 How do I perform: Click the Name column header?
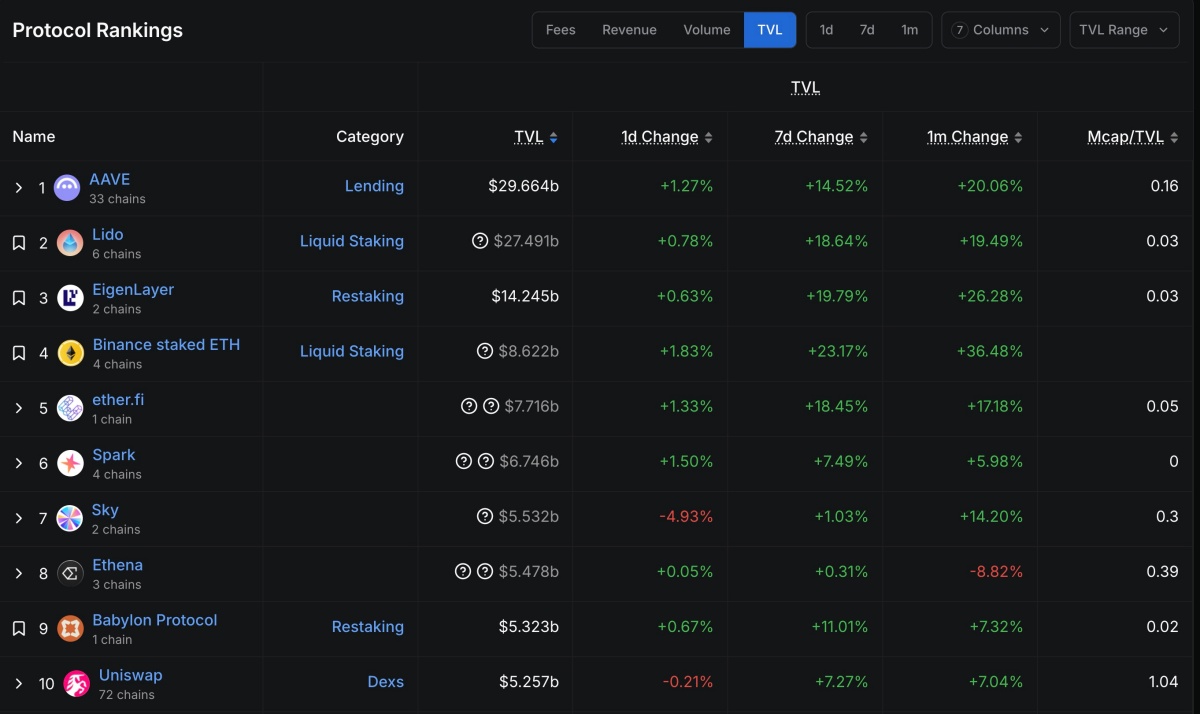pos(34,137)
